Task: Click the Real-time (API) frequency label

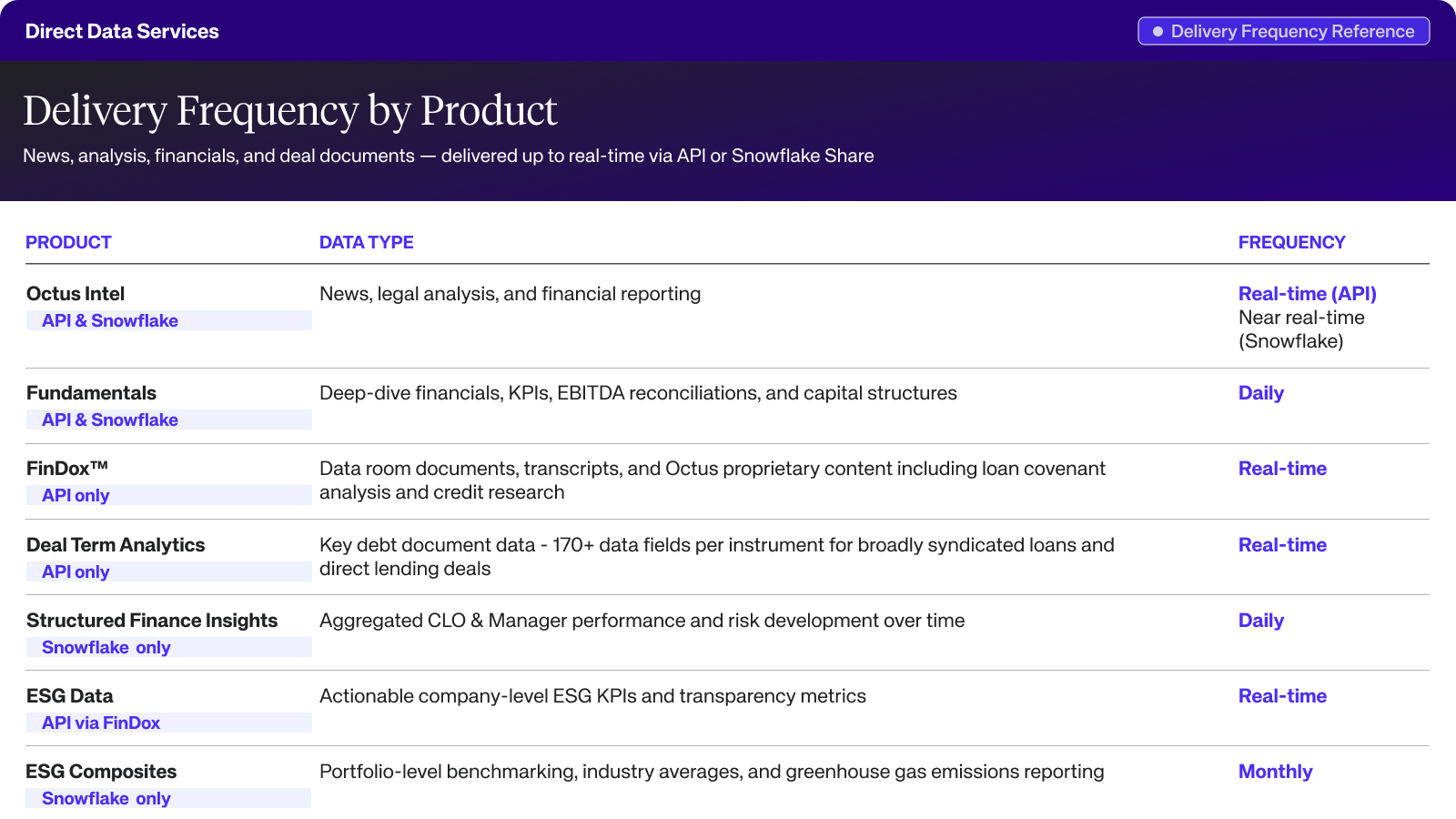Action: pos(1307,294)
